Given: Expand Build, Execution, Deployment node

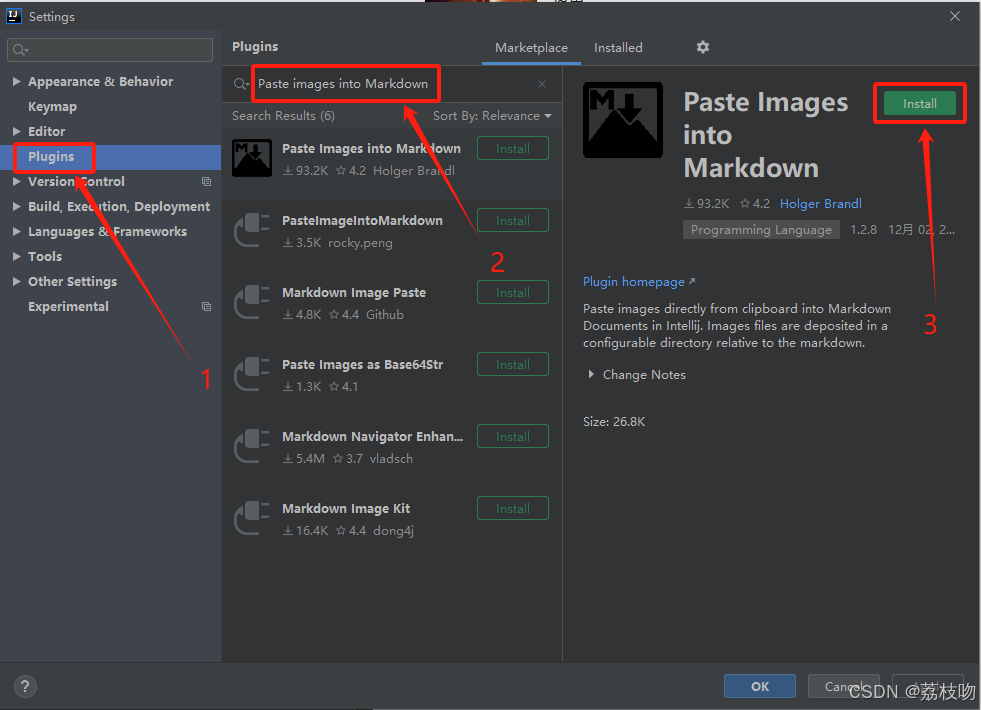Looking at the screenshot, I should 17,206.
